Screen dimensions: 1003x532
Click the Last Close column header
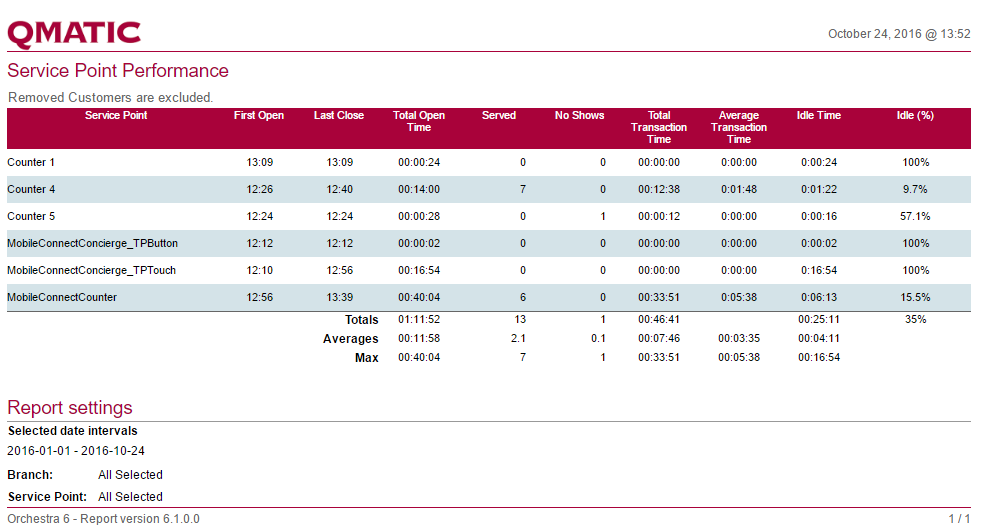tap(339, 116)
